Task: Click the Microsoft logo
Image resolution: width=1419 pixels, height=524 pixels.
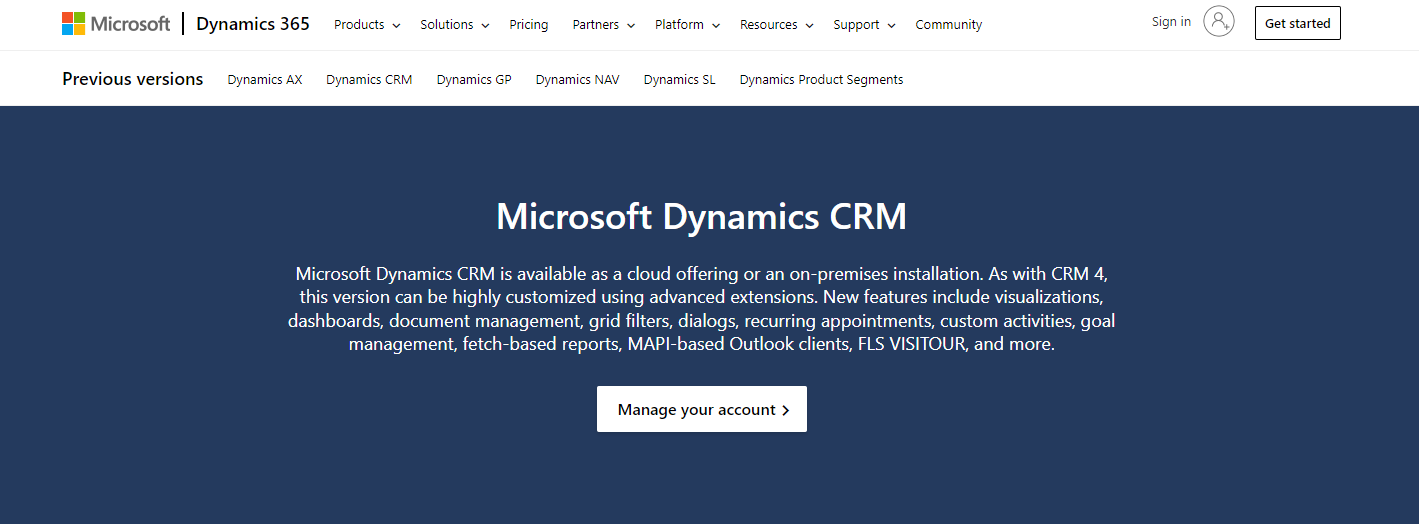Action: [x=116, y=24]
